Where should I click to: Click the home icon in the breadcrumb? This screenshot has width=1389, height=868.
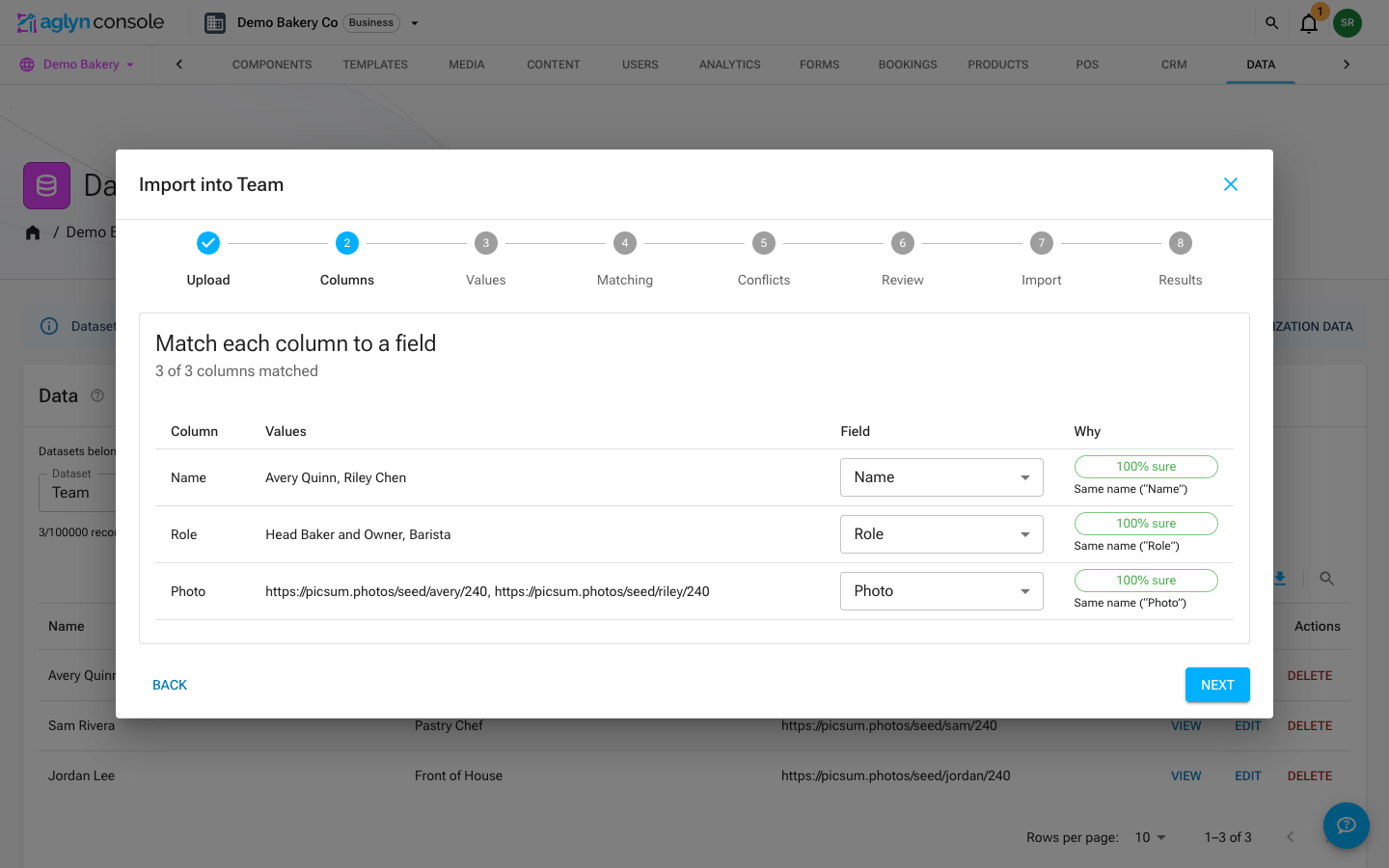[33, 232]
